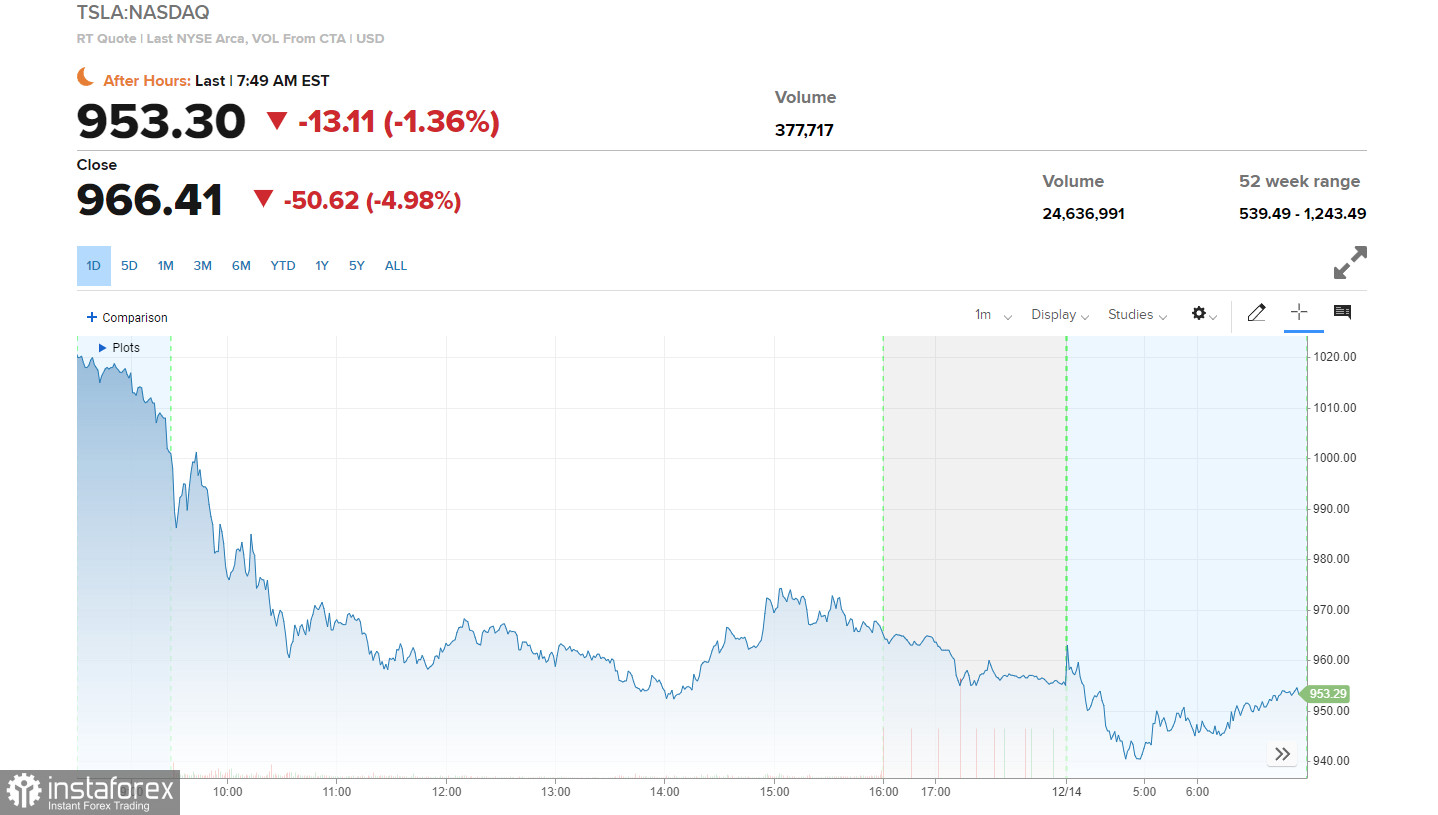
Task: Toggle the crosshair tool icon
Action: (x=1299, y=312)
